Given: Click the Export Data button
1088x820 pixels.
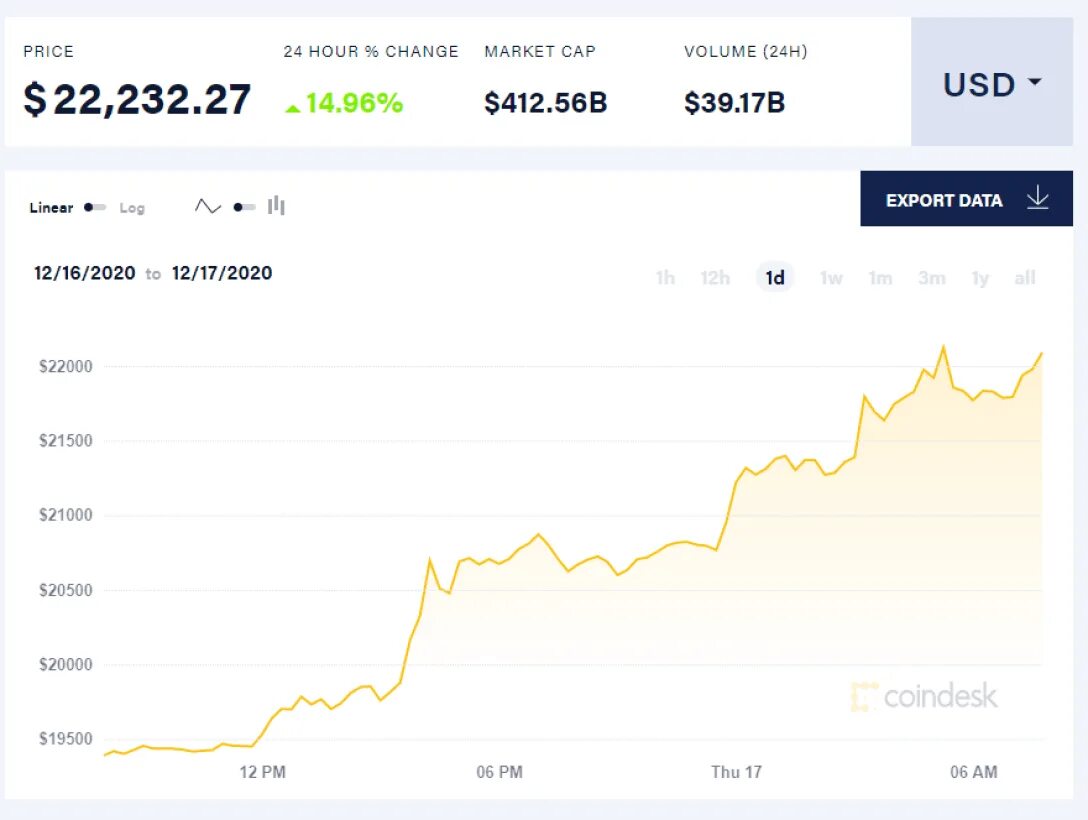Looking at the screenshot, I should tap(967, 198).
